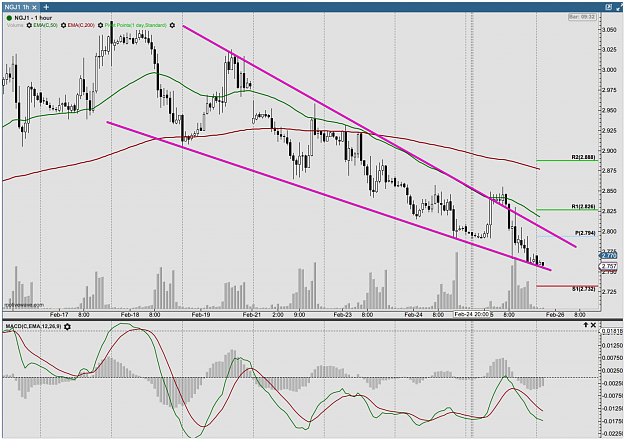The height and width of the screenshot is (440, 625).
Task: Click the Pivot Points(1 day,Standard) label
Action: 136,25
